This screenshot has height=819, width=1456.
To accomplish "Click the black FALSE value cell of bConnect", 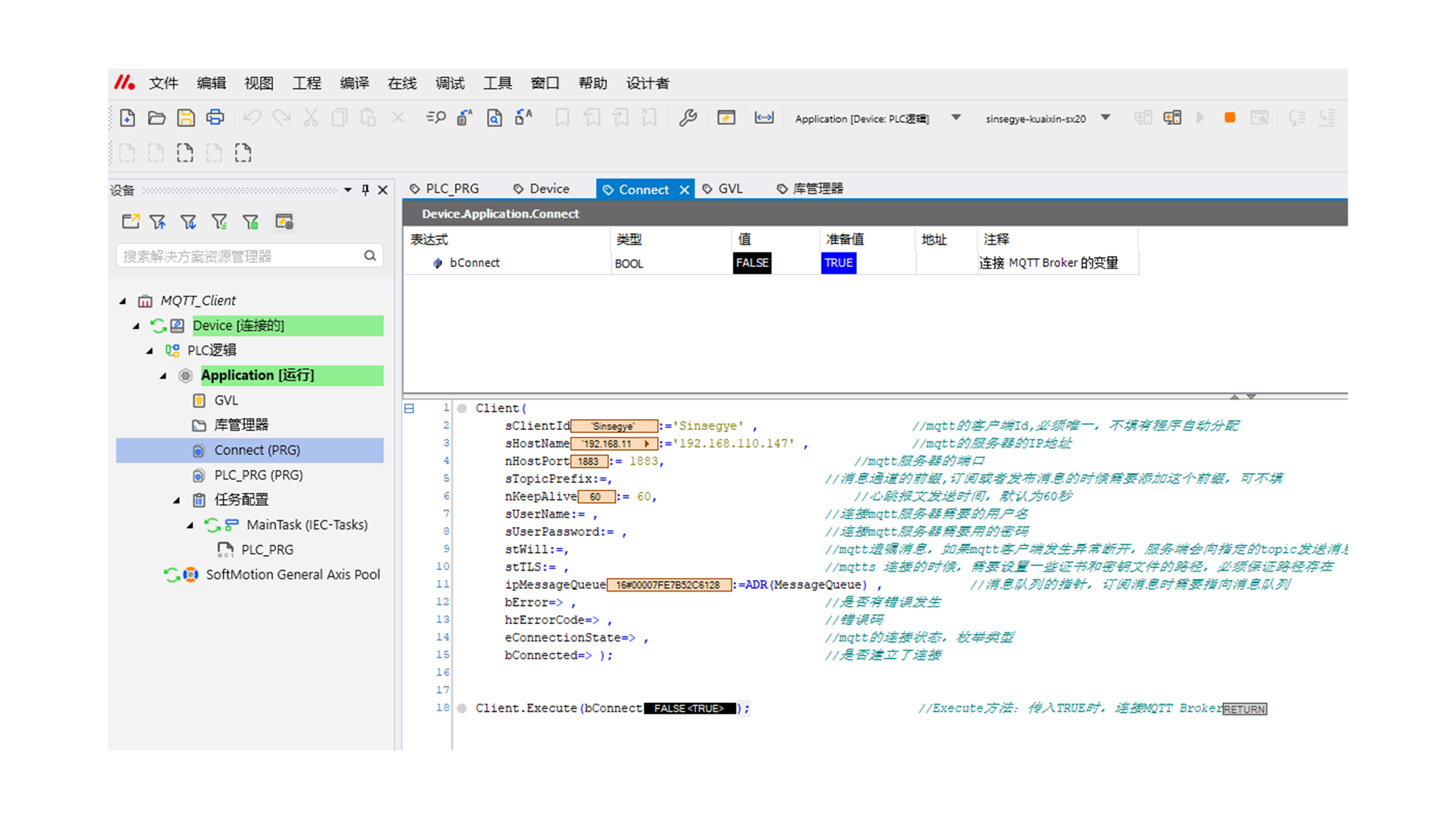I will coord(752,263).
